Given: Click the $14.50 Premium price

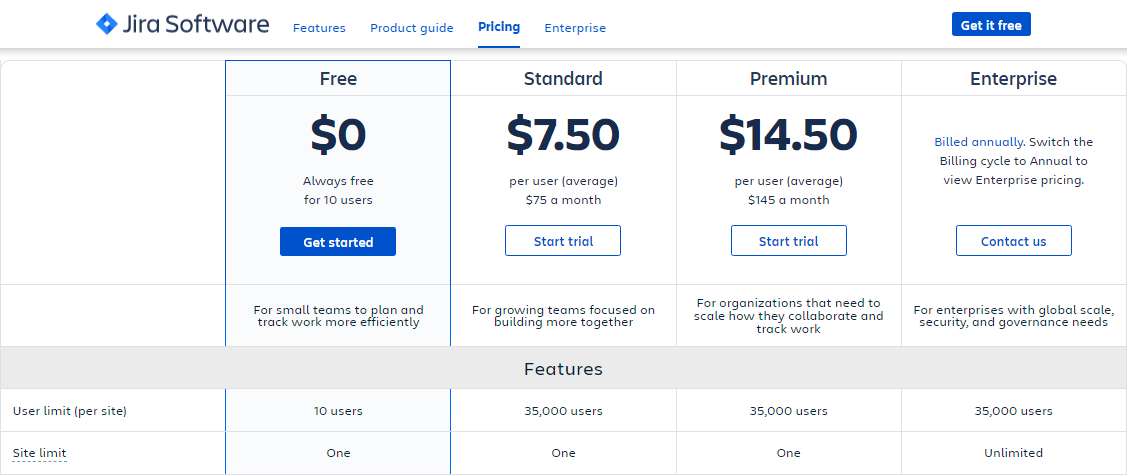Looking at the screenshot, I should [x=789, y=135].
